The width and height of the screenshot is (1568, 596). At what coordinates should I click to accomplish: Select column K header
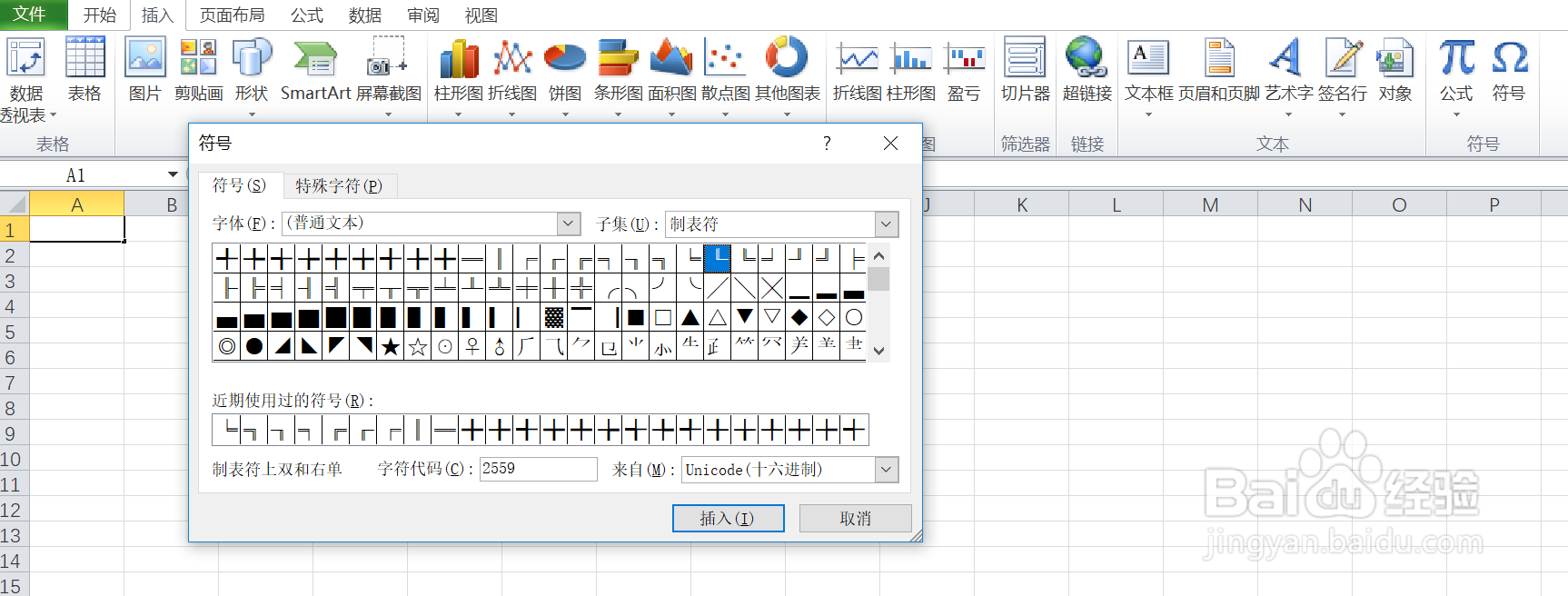tap(1022, 204)
